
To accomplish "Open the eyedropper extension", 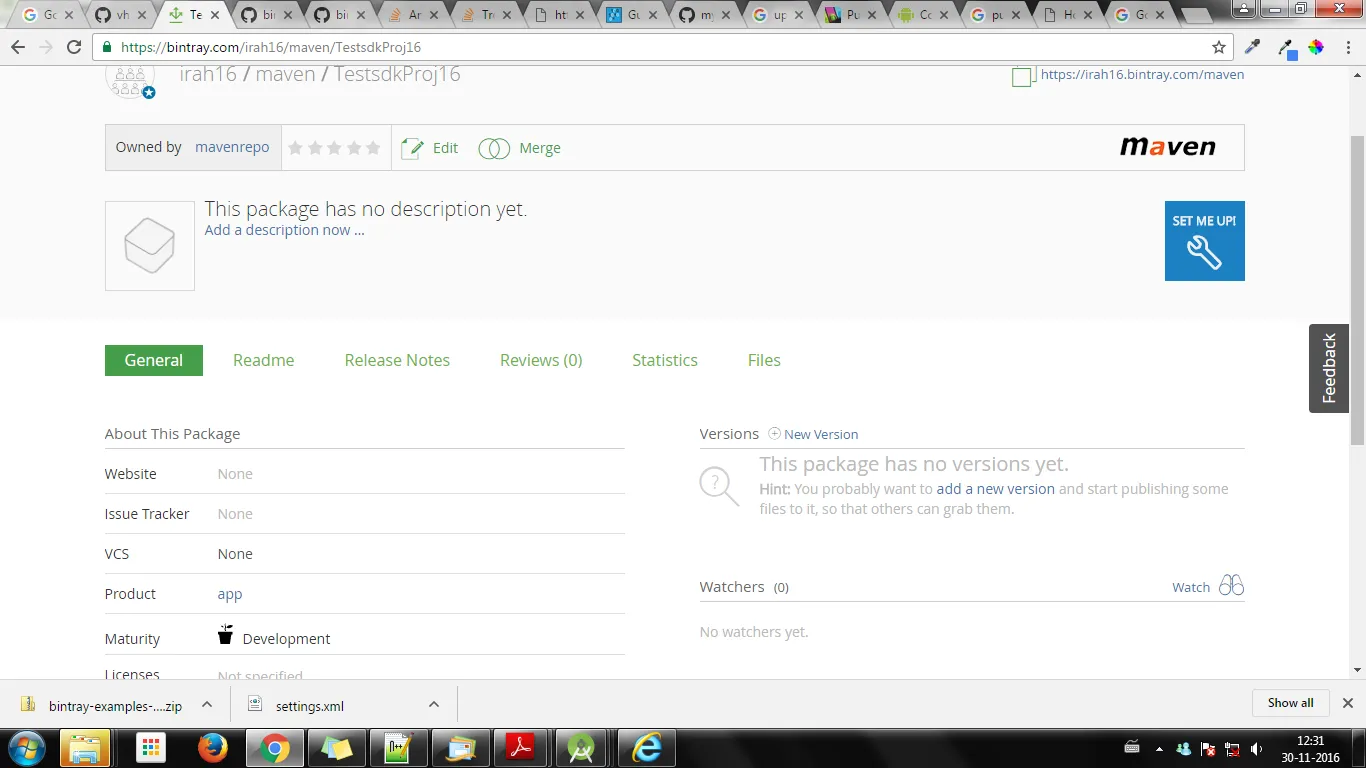I will tap(1252, 47).
